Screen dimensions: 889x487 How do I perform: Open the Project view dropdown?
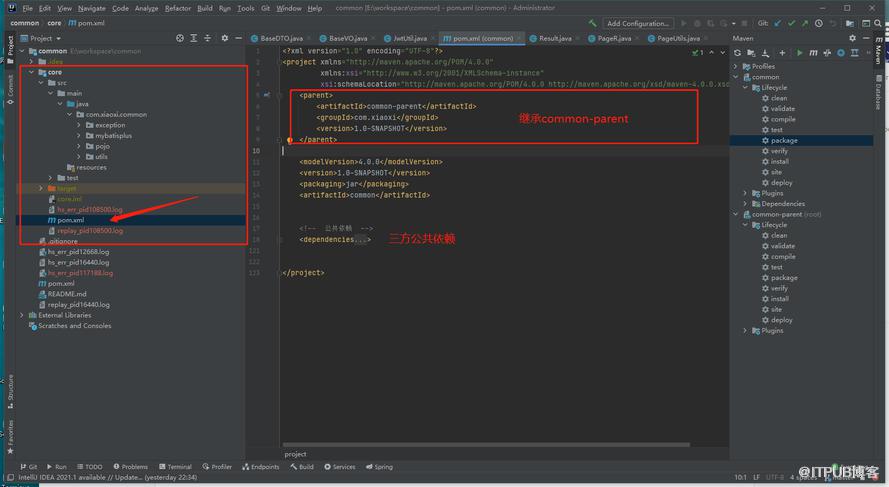click(41, 38)
